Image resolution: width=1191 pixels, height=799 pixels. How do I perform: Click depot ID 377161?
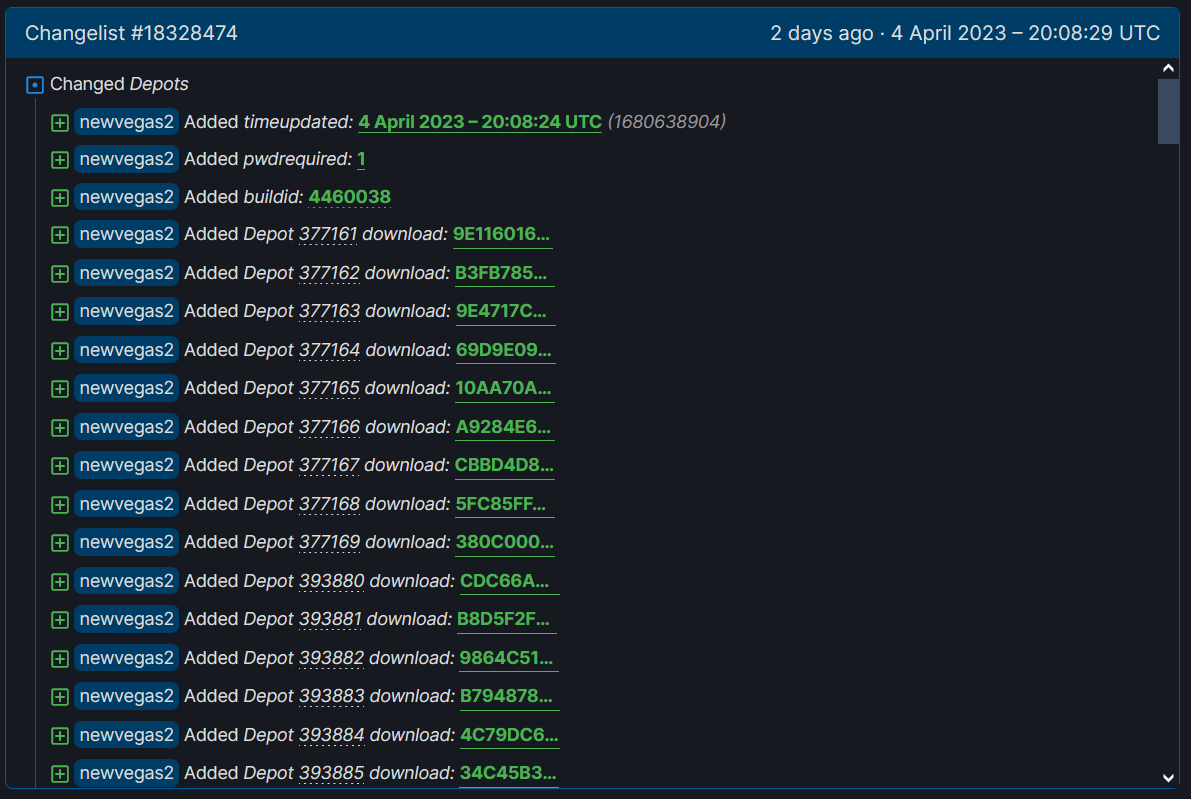(x=328, y=234)
